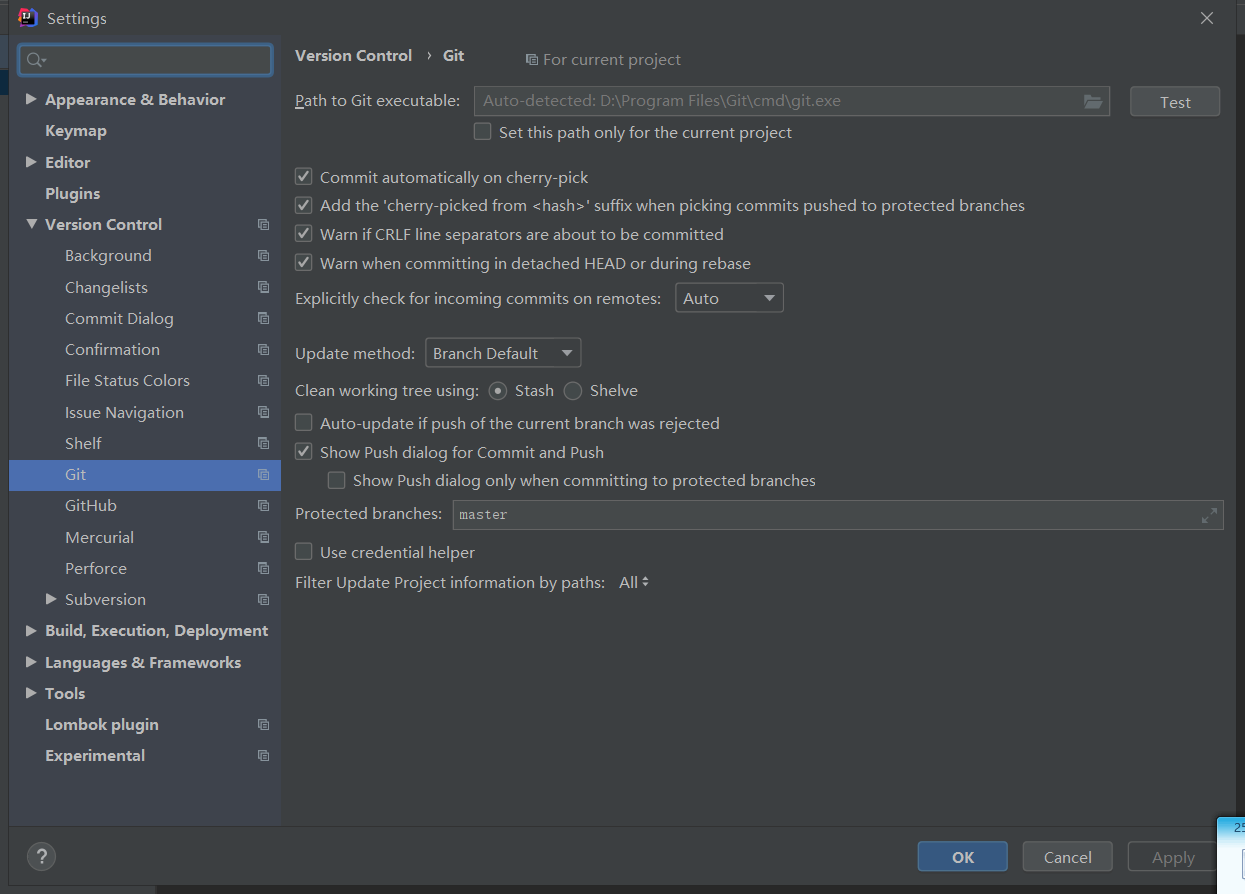This screenshot has height=894, width=1245.
Task: Click the 'For current project' icon in header
Action: tap(532, 60)
